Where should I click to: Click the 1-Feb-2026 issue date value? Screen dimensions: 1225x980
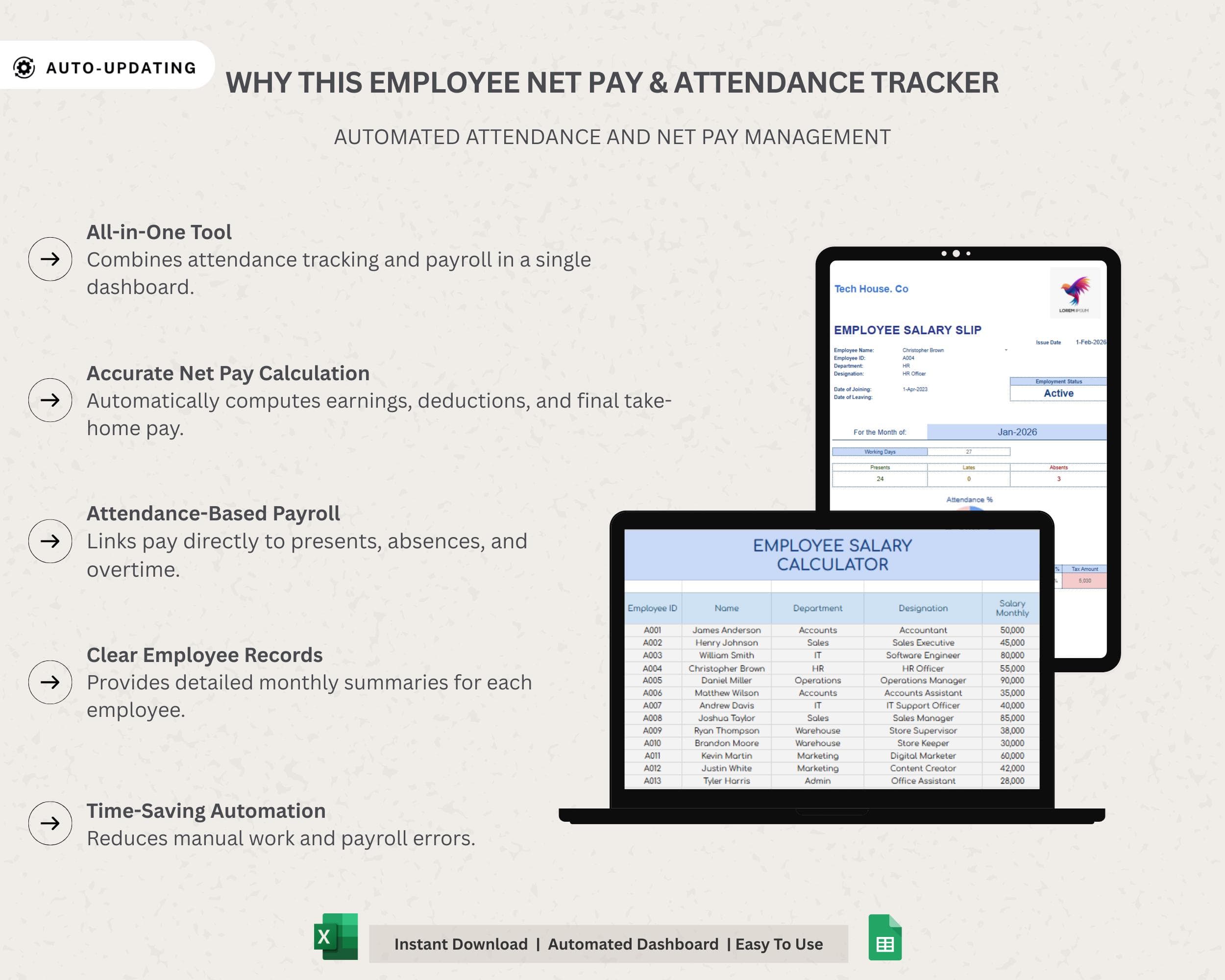pyautogui.click(x=1090, y=342)
